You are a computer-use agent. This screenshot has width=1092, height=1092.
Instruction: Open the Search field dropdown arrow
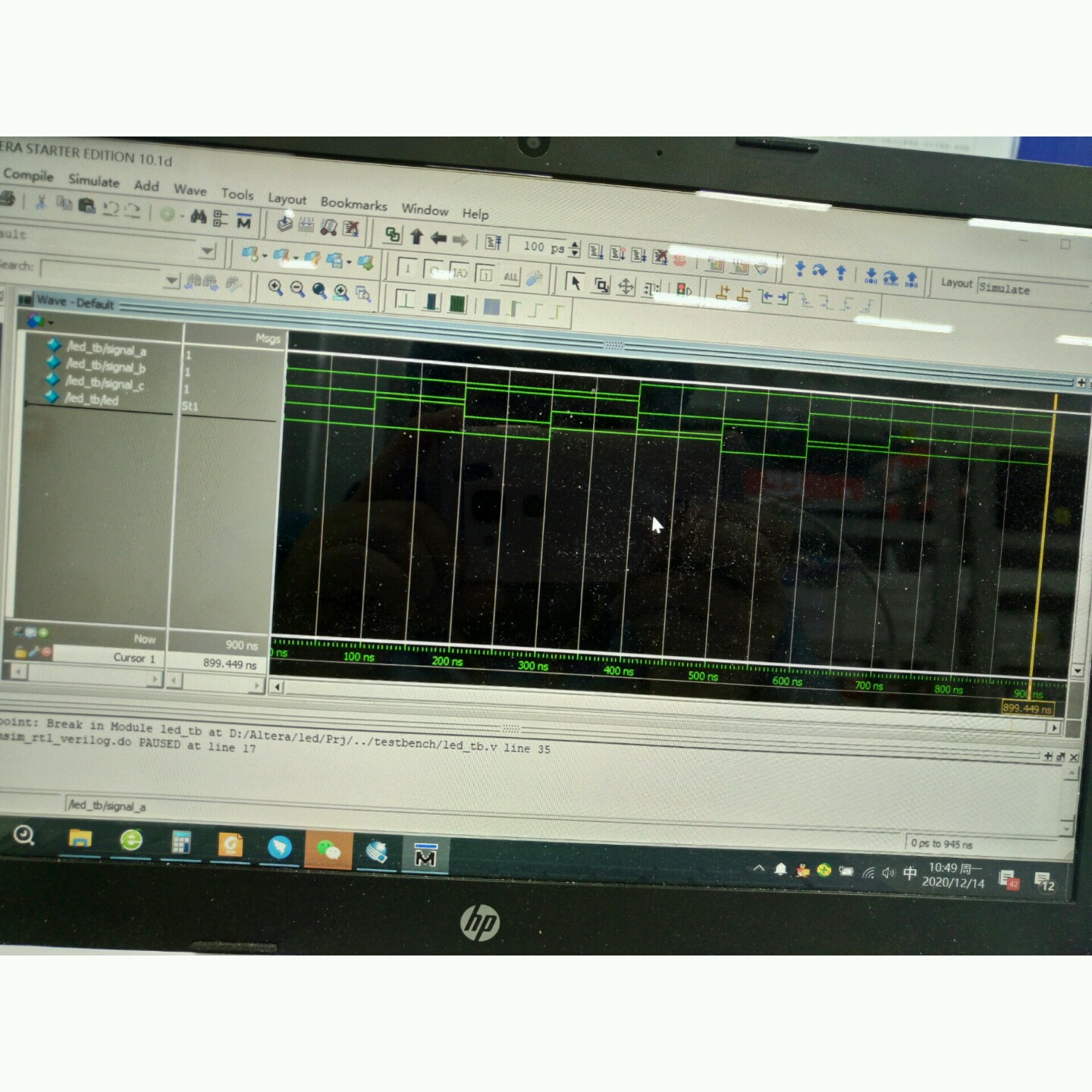(172, 281)
